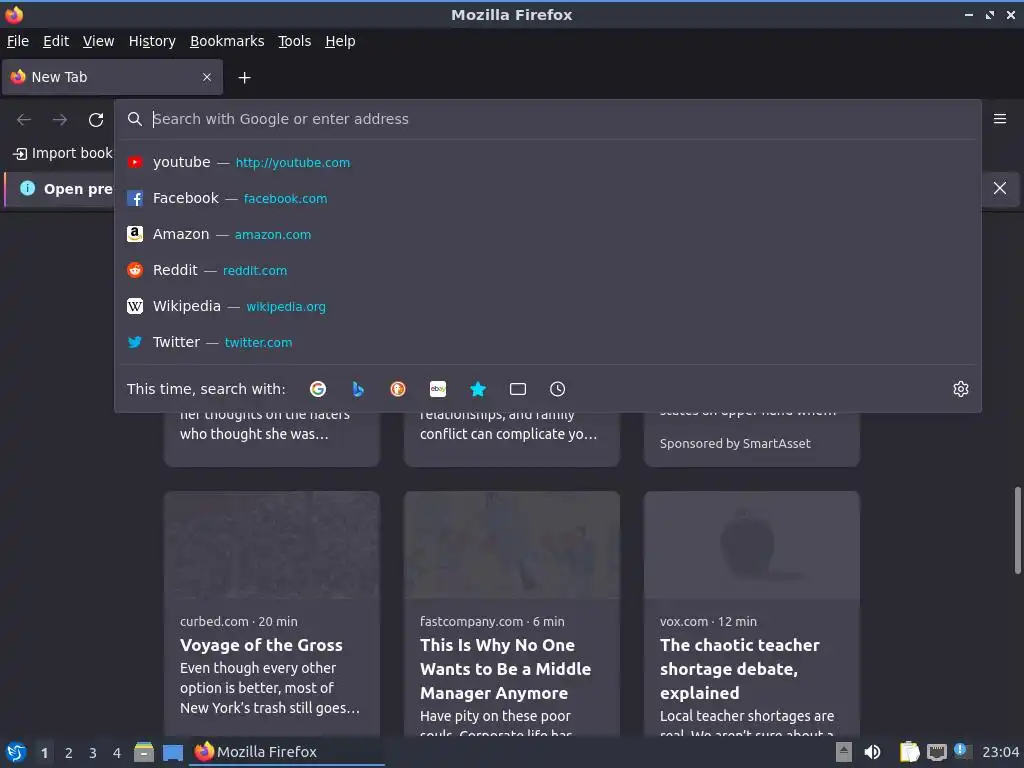
Task: Select the Bing search shortcut icon
Action: (358, 389)
